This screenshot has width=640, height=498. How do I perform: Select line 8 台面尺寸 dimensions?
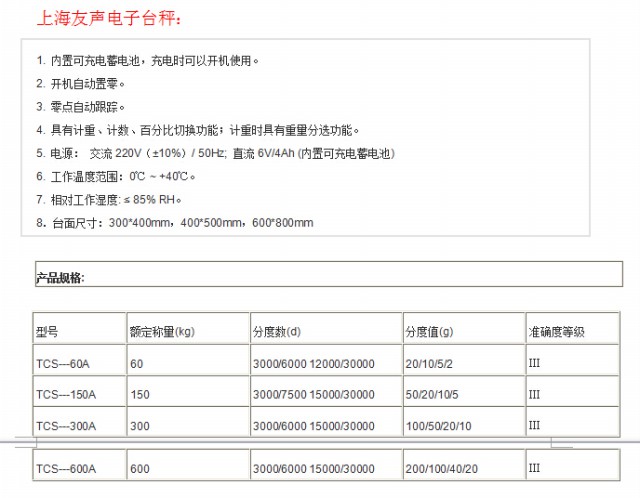pyautogui.click(x=175, y=223)
